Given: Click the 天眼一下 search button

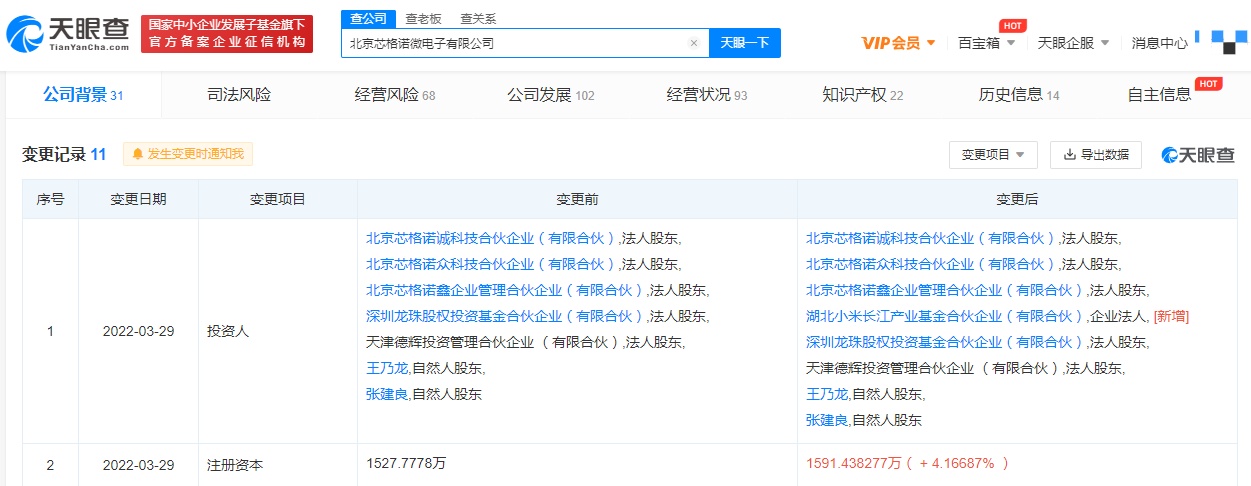Looking at the screenshot, I should (x=745, y=43).
